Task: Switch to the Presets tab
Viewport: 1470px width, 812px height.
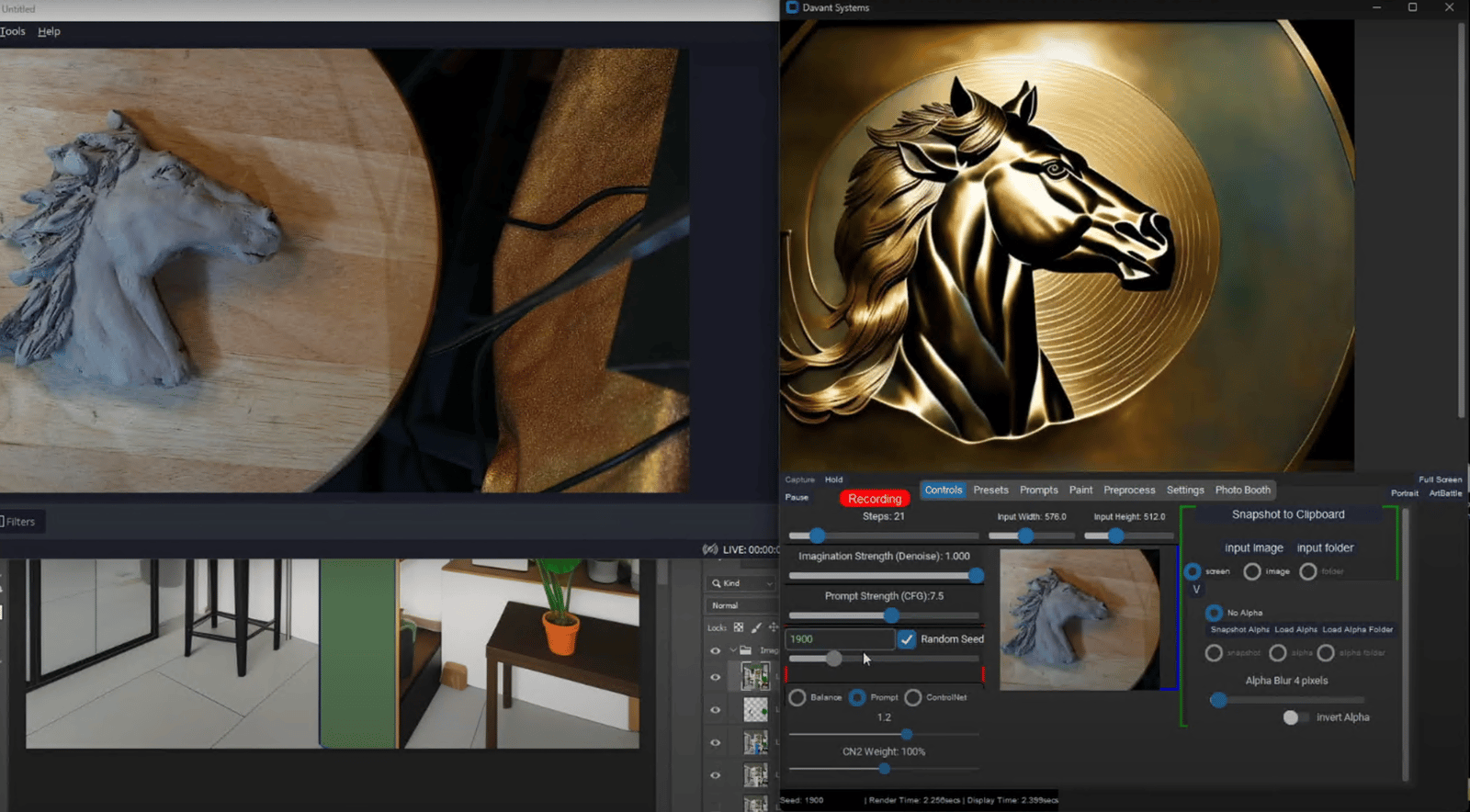Action: [x=990, y=491]
